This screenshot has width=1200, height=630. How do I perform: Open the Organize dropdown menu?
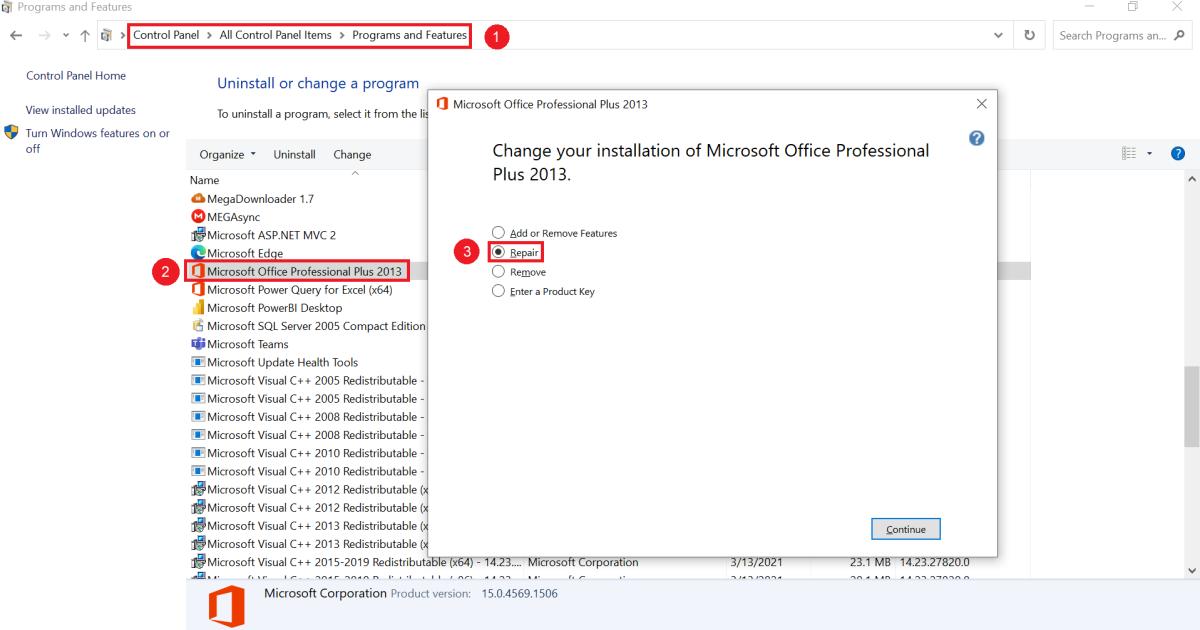tap(228, 154)
